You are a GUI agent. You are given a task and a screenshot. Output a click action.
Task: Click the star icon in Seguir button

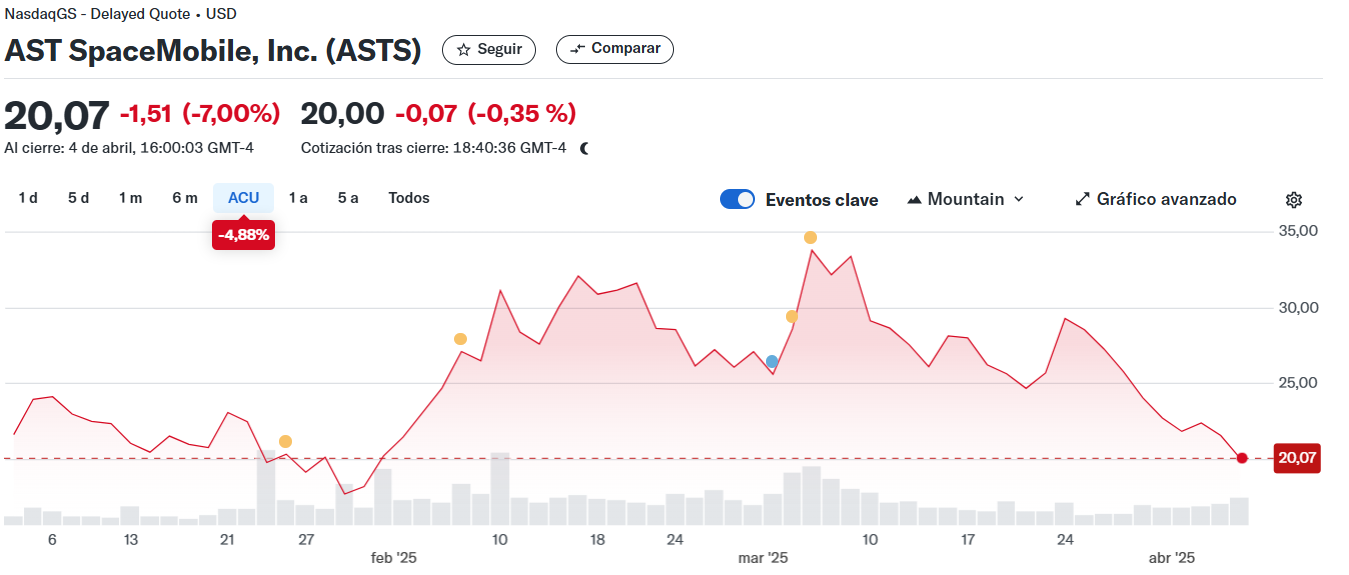[463, 49]
